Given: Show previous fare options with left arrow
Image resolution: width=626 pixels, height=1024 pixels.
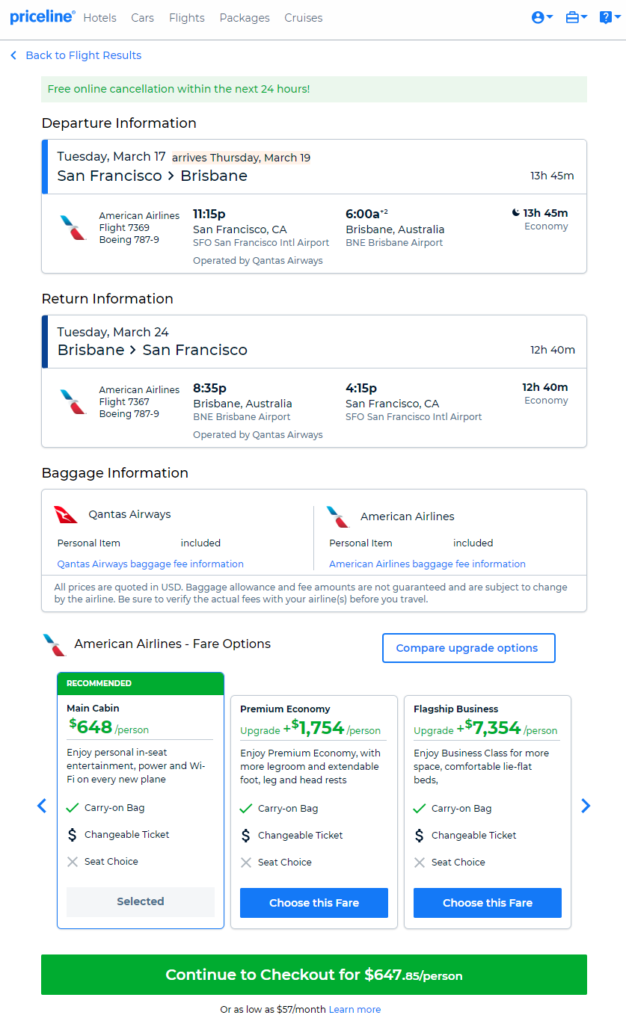Looking at the screenshot, I should click(42, 806).
